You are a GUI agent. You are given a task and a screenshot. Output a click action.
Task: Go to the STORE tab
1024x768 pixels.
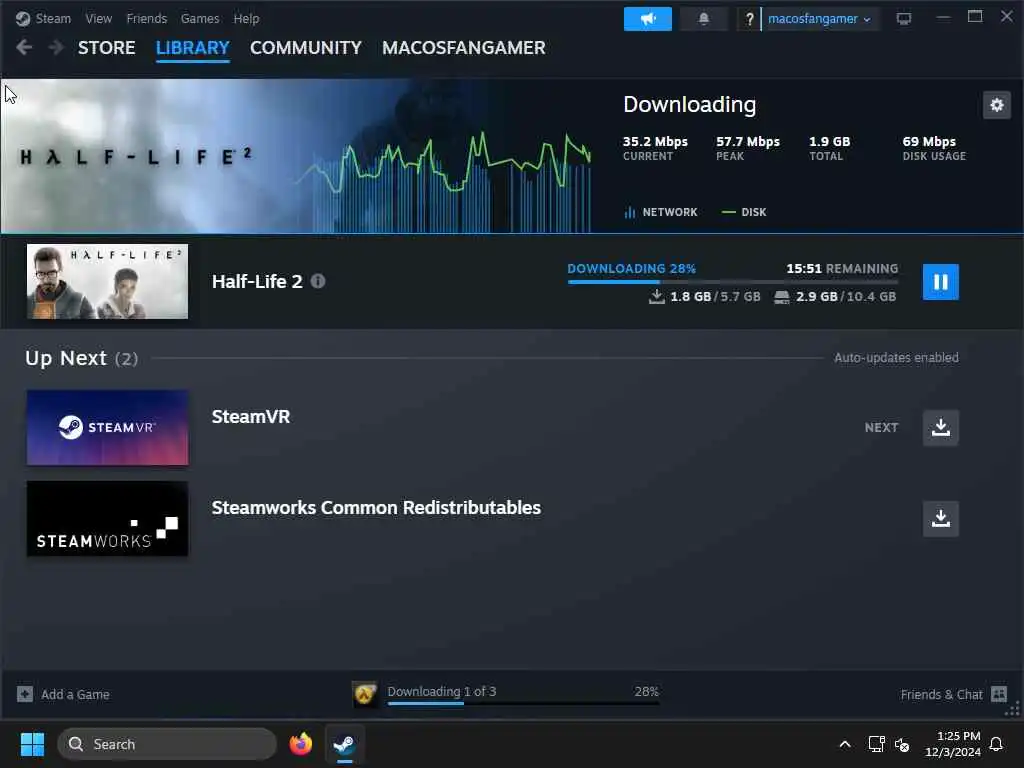(106, 48)
